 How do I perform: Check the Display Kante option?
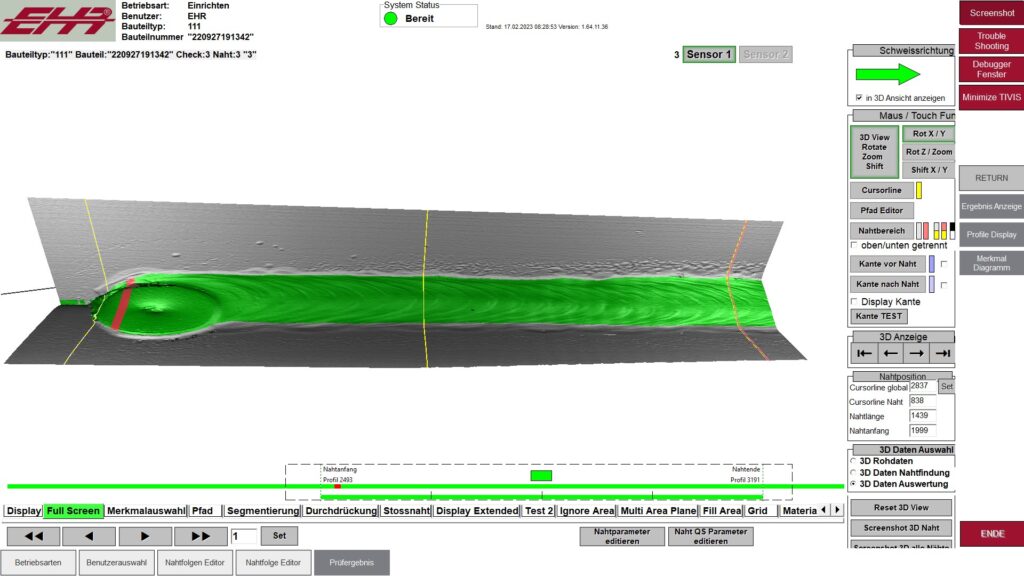(852, 300)
